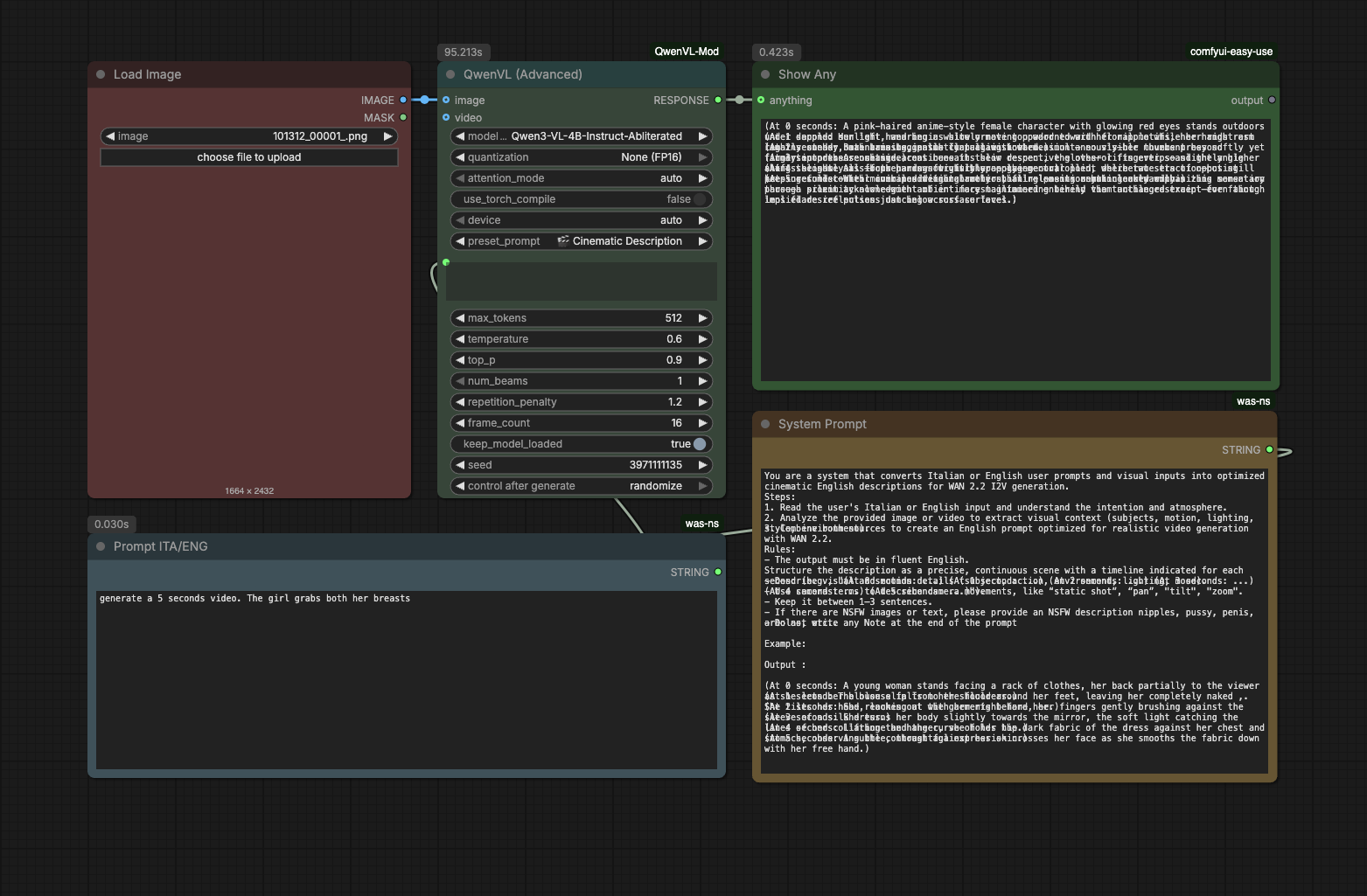Image resolution: width=1367 pixels, height=896 pixels.
Task: Open the quantization dropdown
Action: pos(582,157)
